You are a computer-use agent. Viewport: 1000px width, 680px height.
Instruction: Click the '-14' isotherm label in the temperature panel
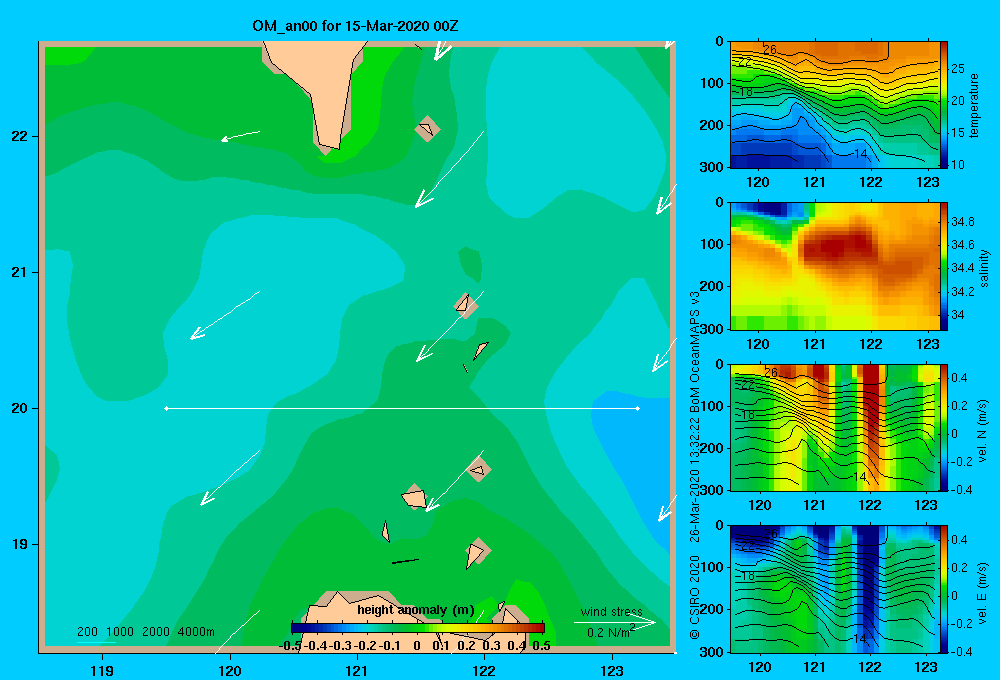(x=858, y=154)
